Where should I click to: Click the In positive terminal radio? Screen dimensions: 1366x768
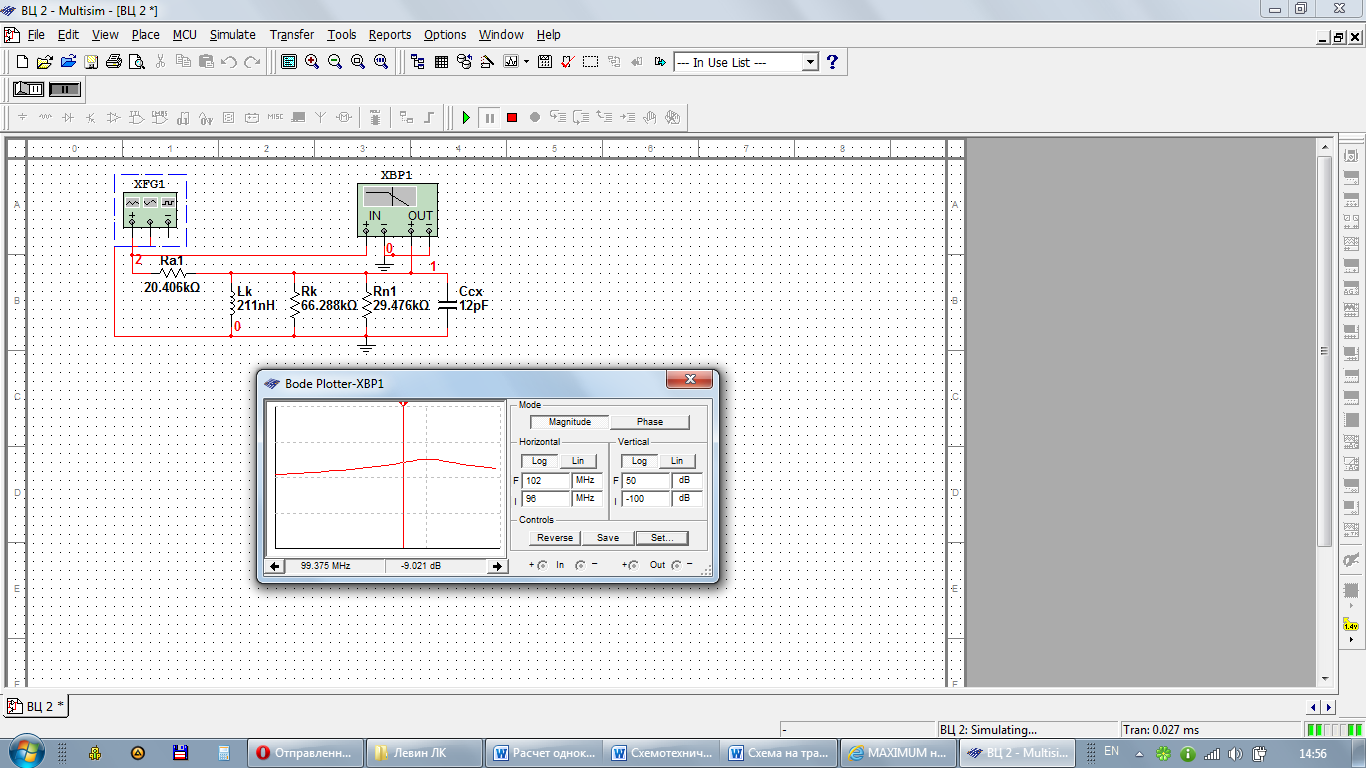pyautogui.click(x=542, y=565)
